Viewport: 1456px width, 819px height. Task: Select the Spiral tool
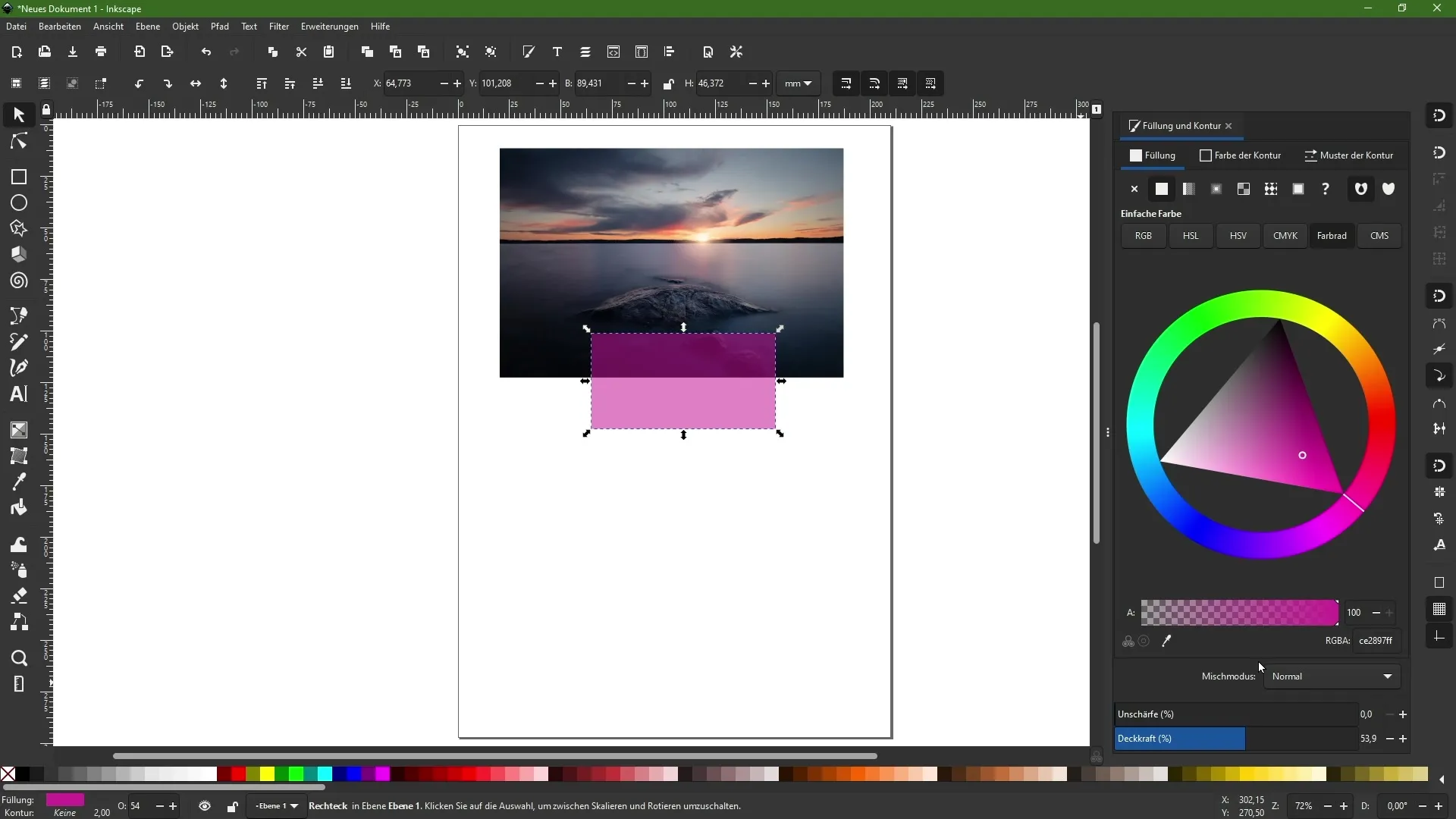click(19, 281)
